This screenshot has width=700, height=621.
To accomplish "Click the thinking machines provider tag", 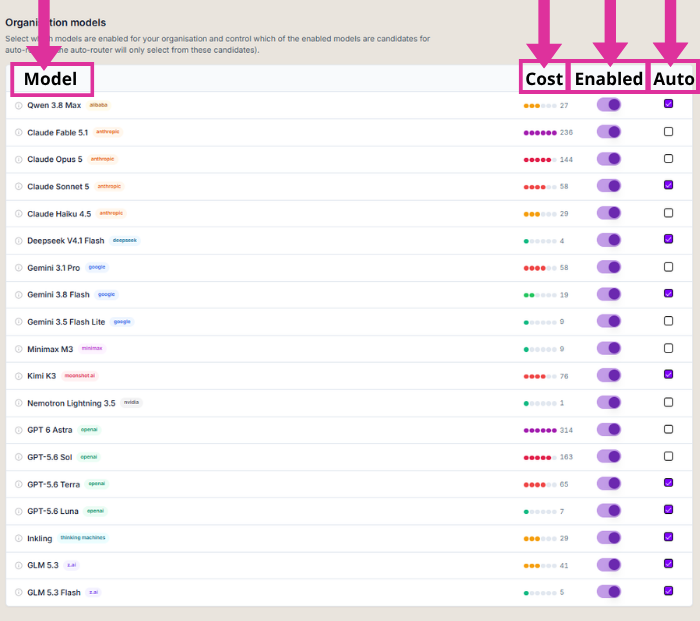I will (x=83, y=538).
